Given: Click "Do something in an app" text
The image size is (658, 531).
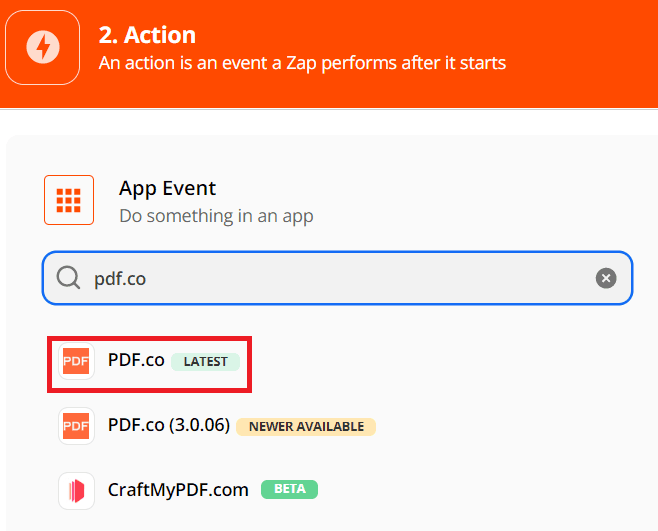Looking at the screenshot, I should (x=216, y=215).
